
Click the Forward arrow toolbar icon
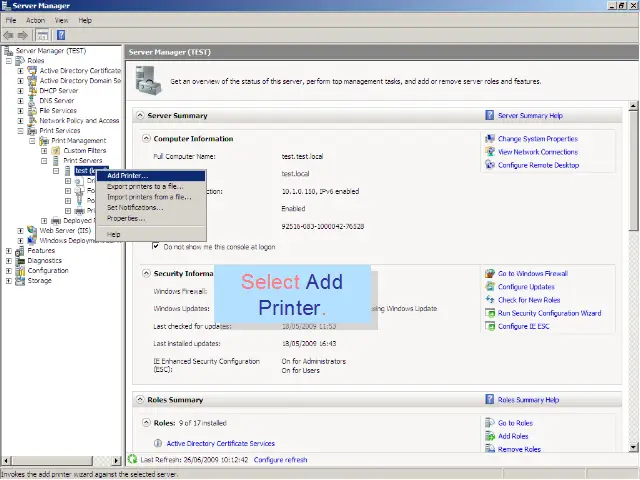click(x=22, y=36)
